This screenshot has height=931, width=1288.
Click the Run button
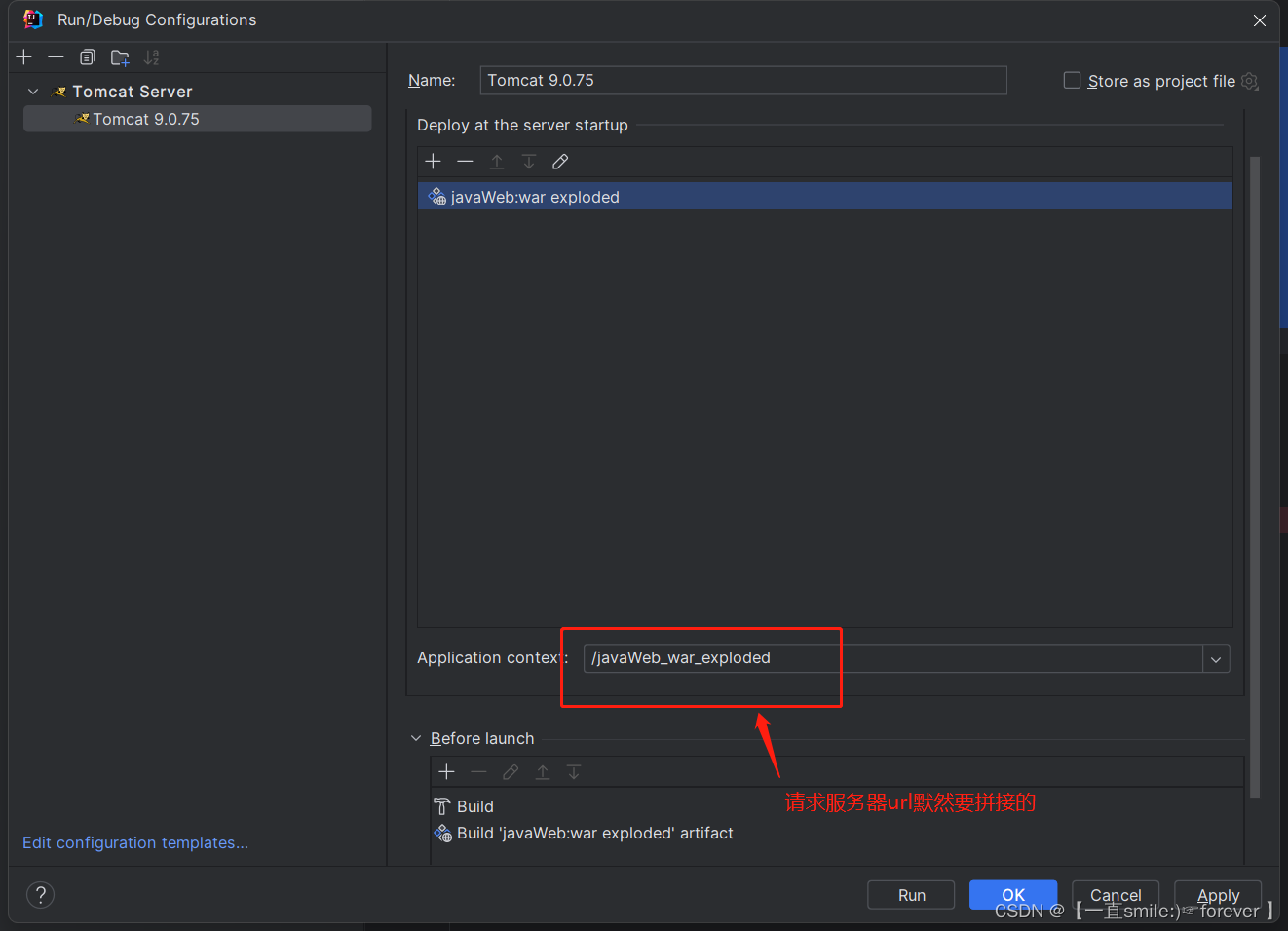[911, 895]
